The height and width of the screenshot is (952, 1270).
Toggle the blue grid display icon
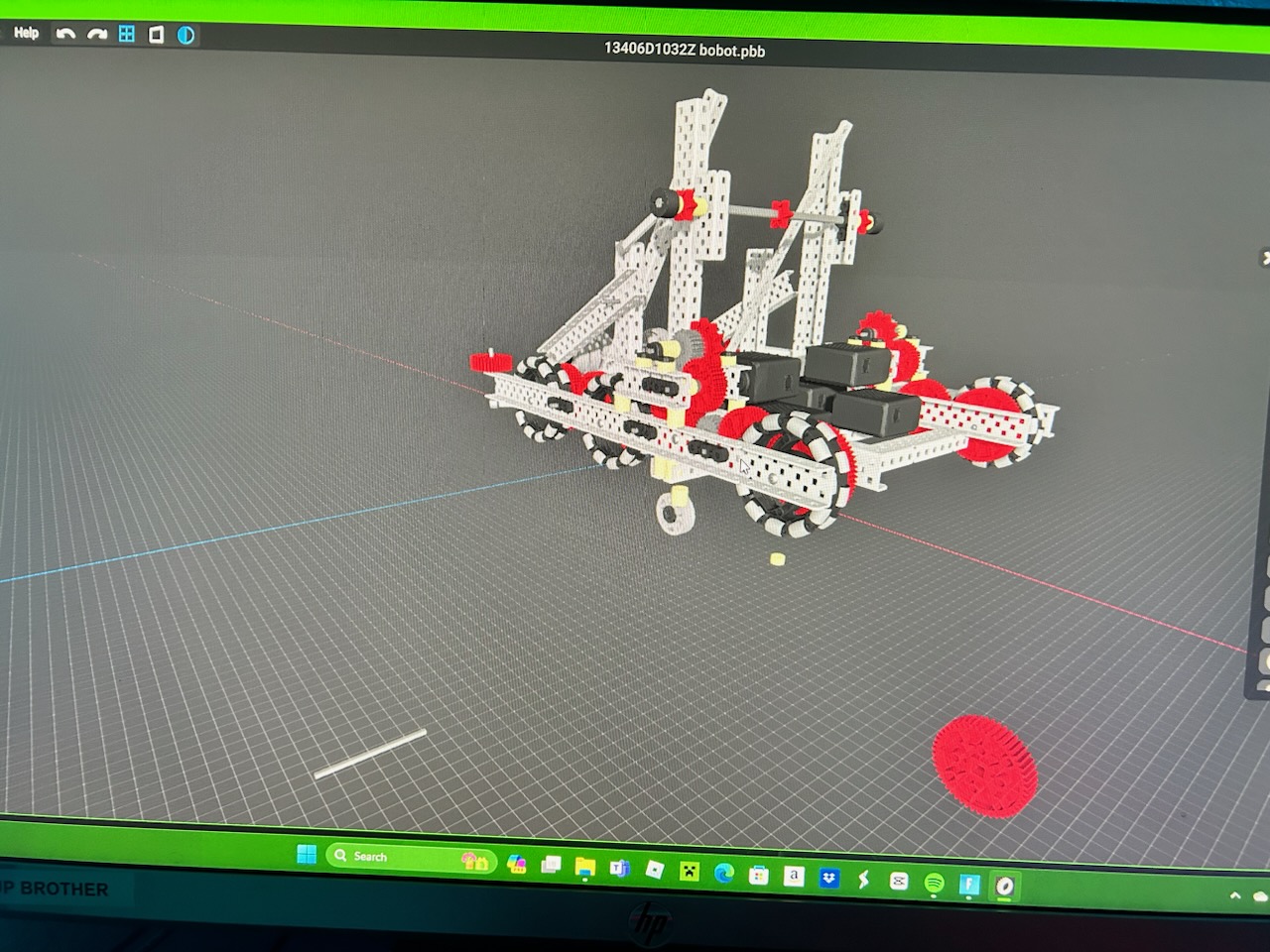(x=127, y=34)
